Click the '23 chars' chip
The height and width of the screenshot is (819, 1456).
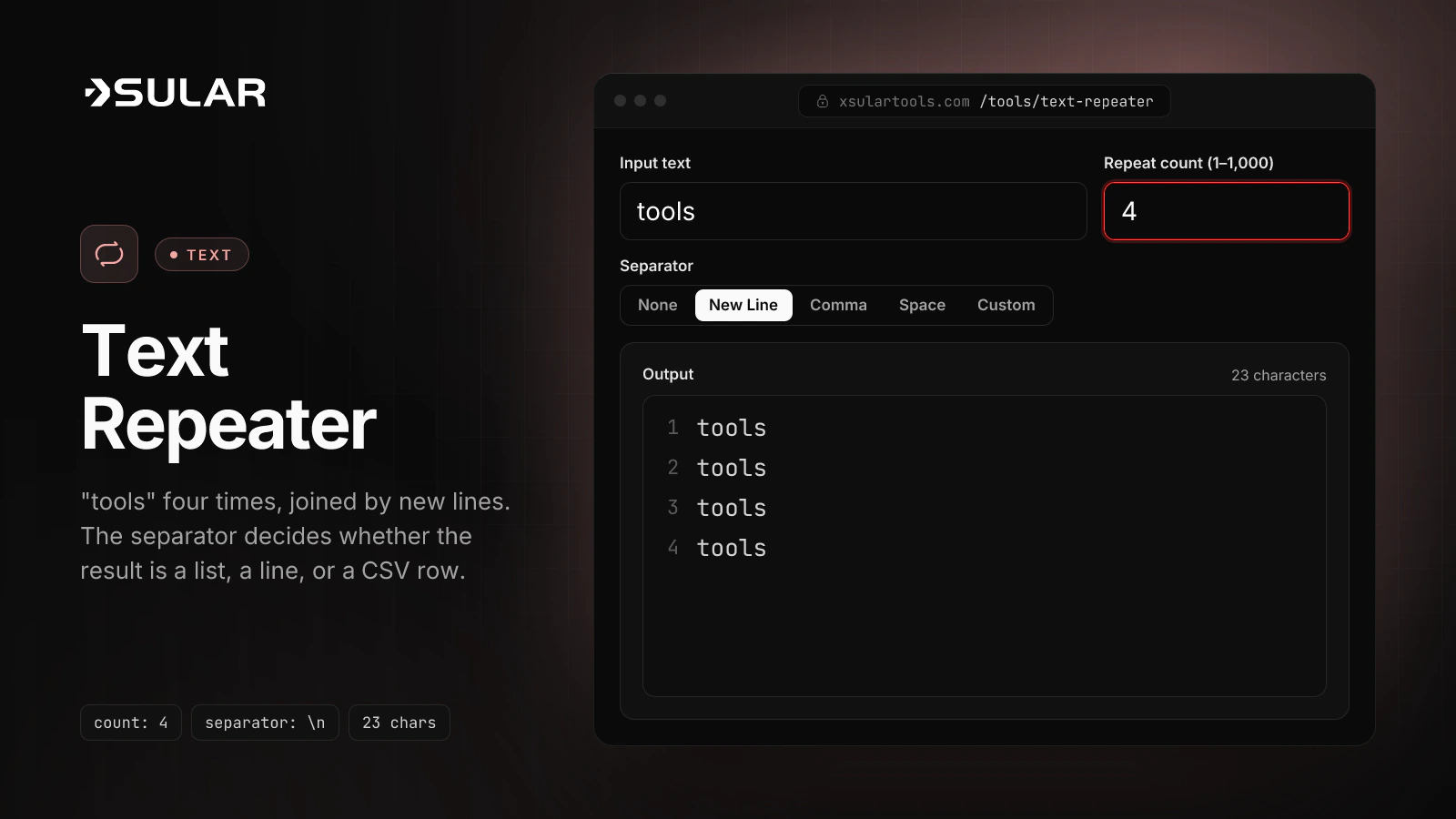click(x=399, y=723)
